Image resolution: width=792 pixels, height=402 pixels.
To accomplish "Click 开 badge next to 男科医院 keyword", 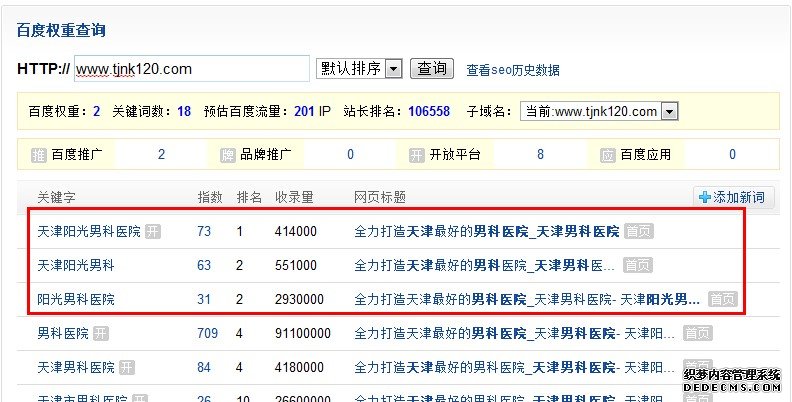I will coord(101,333).
